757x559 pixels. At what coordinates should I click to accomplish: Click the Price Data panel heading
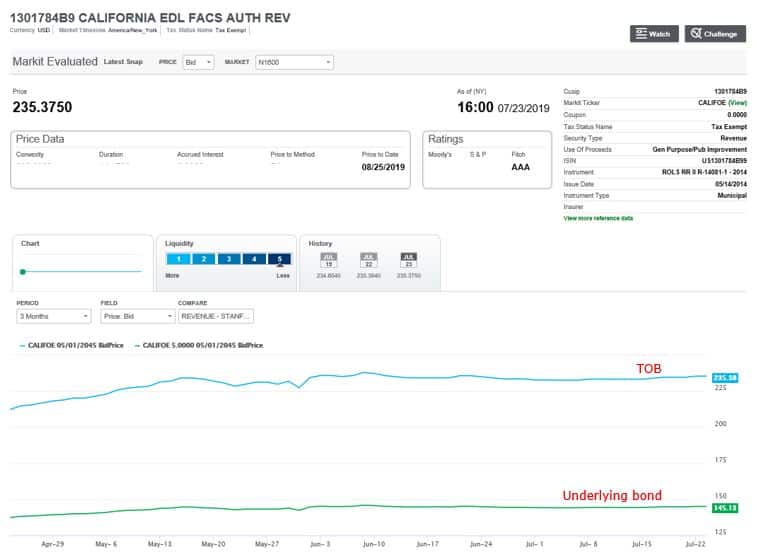[40, 139]
